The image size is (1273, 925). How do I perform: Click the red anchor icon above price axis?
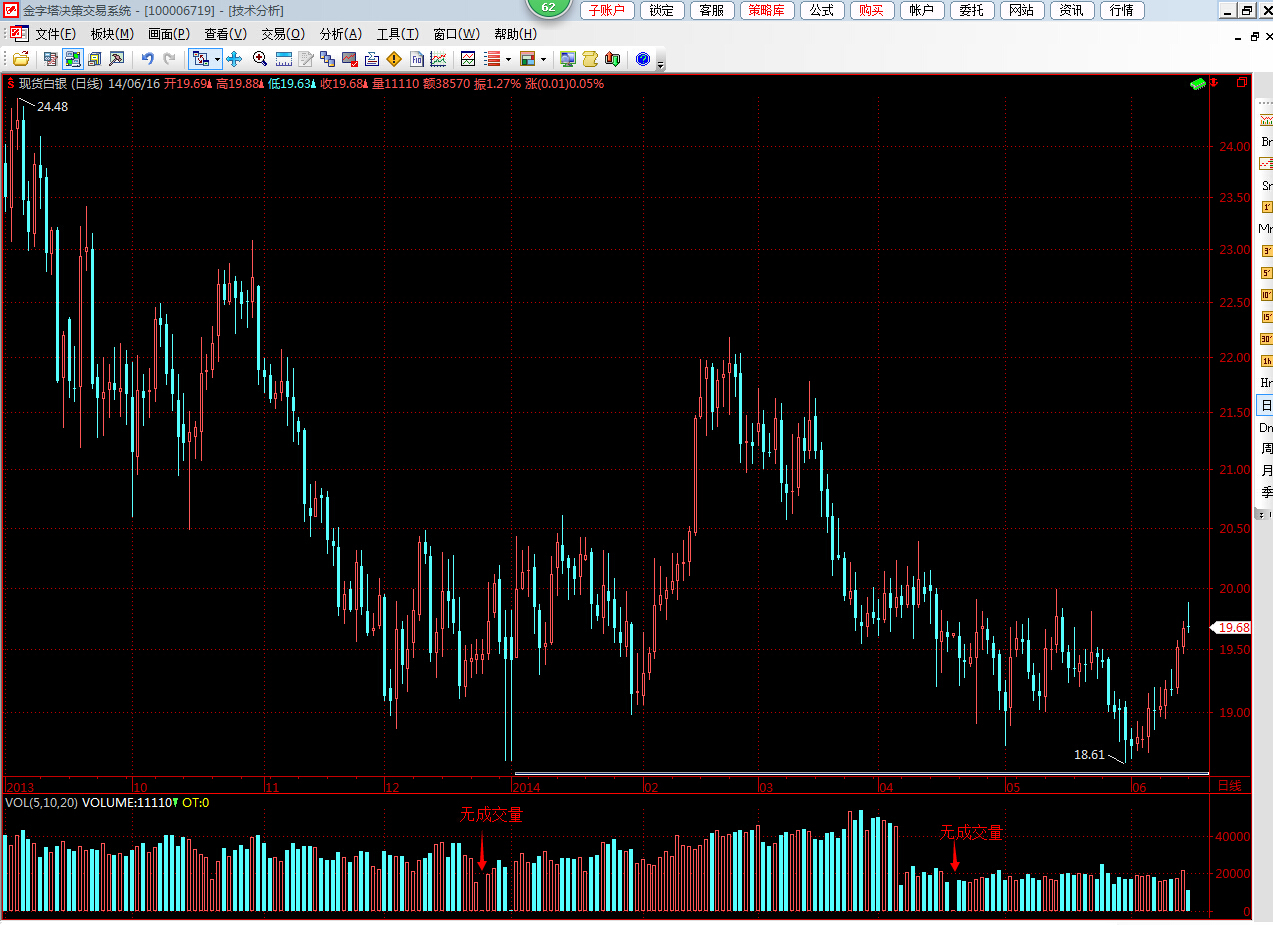(1215, 83)
